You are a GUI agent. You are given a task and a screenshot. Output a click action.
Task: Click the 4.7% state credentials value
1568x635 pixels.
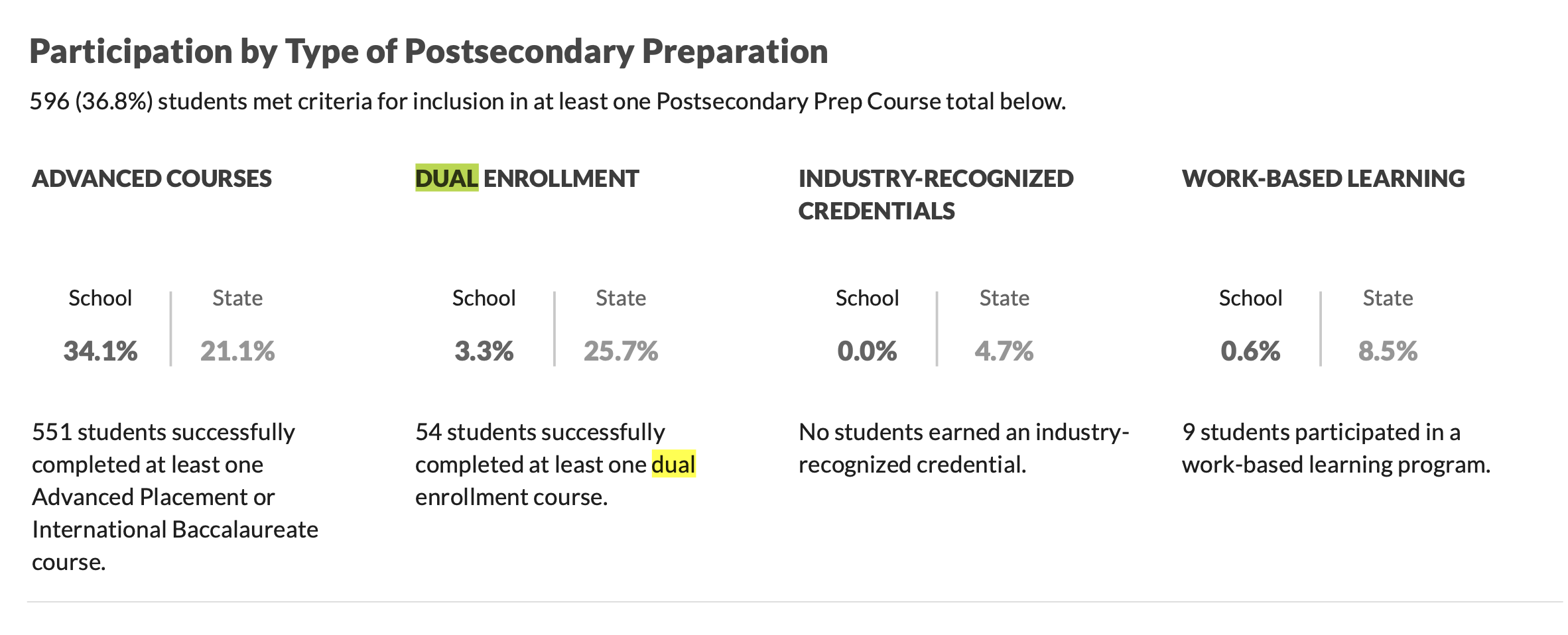pyautogui.click(x=1004, y=351)
